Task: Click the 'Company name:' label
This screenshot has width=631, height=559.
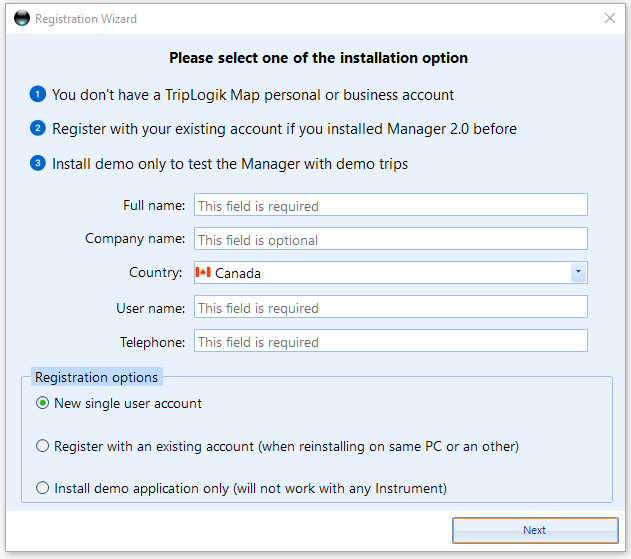Action: pyautogui.click(x=135, y=239)
